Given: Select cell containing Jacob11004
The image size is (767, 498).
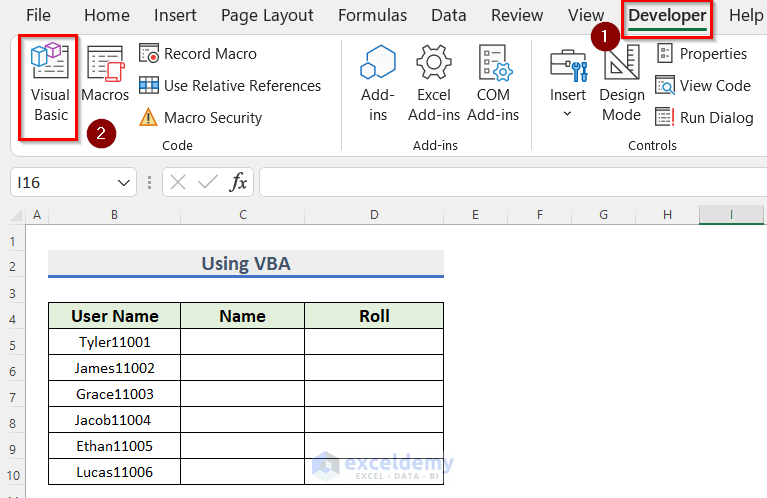Looking at the screenshot, I should coord(114,420).
